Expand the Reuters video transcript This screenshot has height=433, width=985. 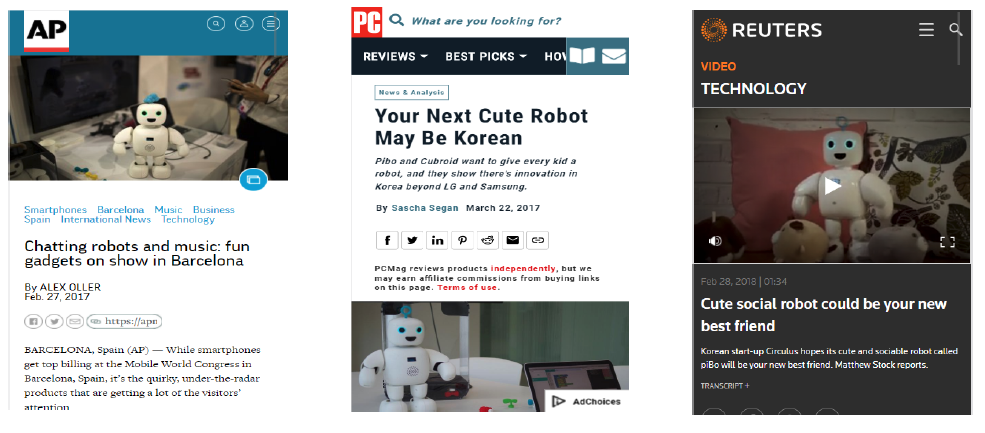725,386
